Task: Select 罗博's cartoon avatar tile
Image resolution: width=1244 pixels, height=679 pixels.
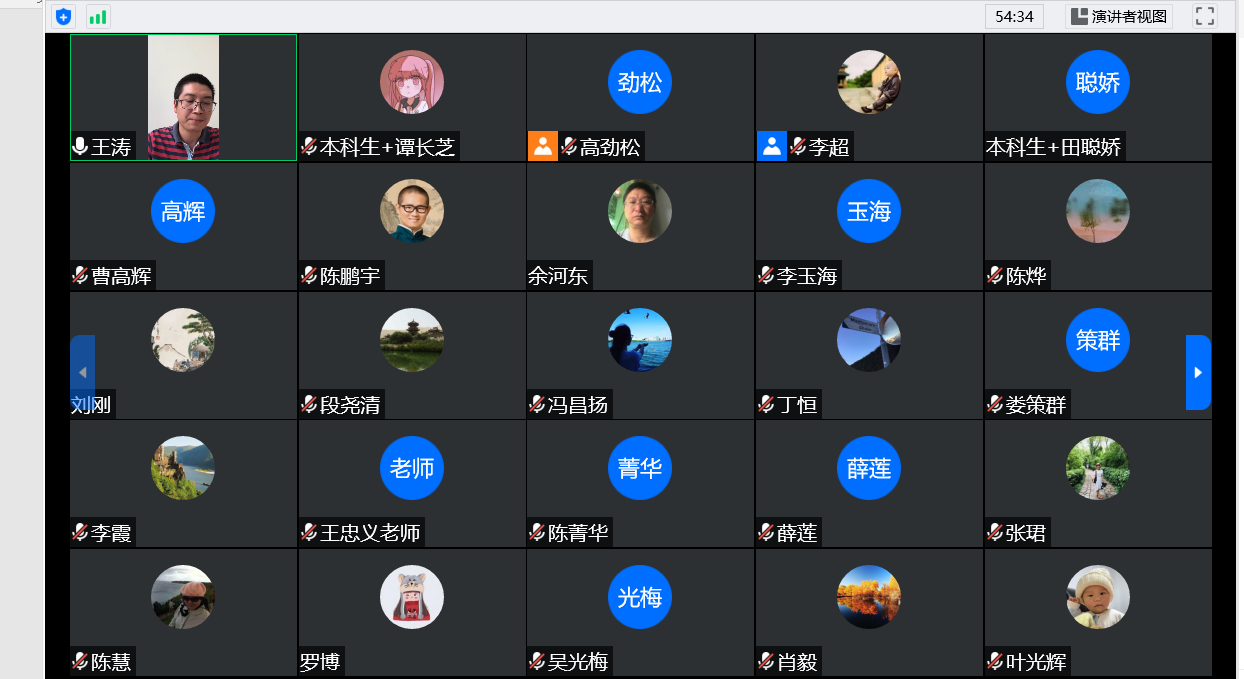Action: point(412,597)
